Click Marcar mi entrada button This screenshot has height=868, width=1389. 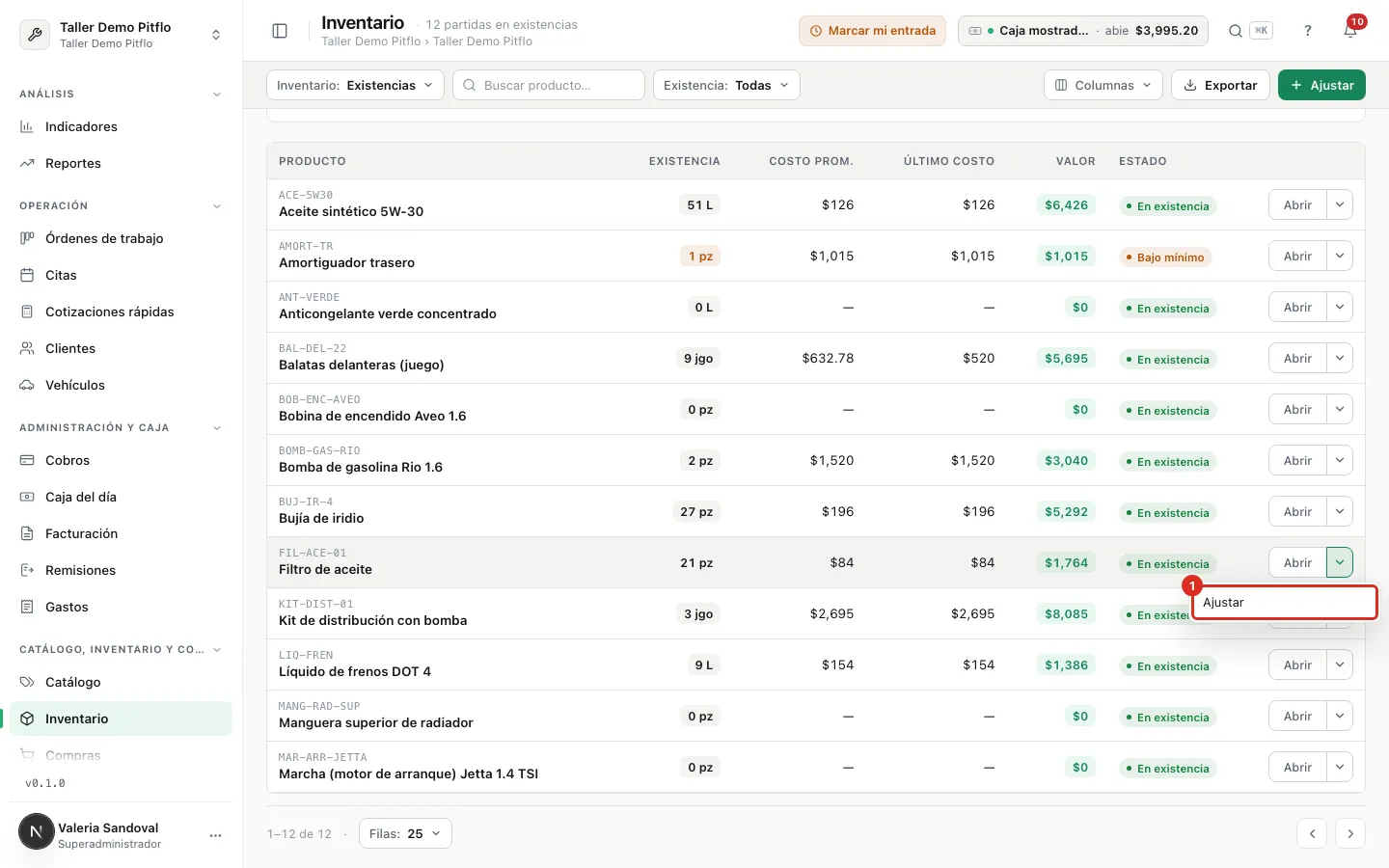[x=872, y=31]
